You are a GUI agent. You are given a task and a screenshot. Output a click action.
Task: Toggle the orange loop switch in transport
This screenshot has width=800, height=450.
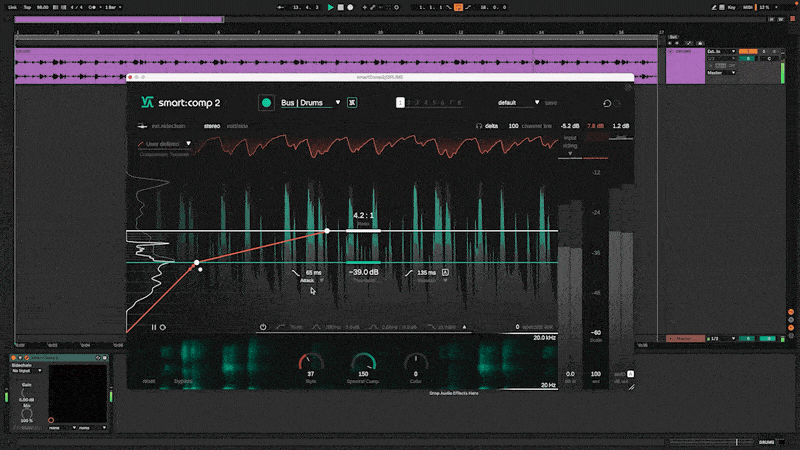coord(458,7)
